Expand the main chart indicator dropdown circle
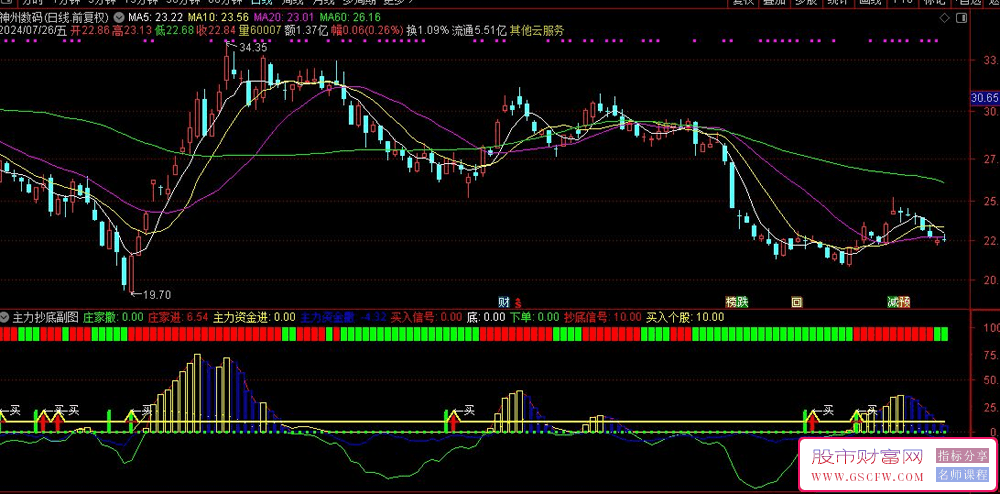Viewport: 1000px width, 494px height. coord(118,17)
